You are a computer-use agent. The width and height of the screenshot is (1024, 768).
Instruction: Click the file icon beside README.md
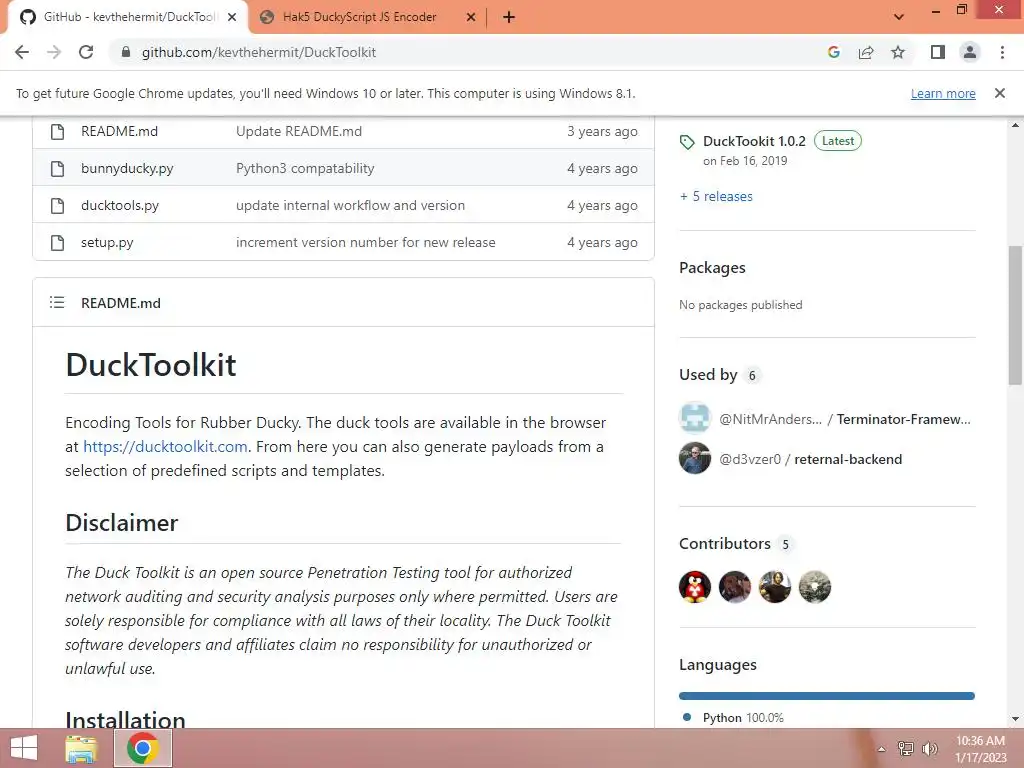tap(57, 131)
